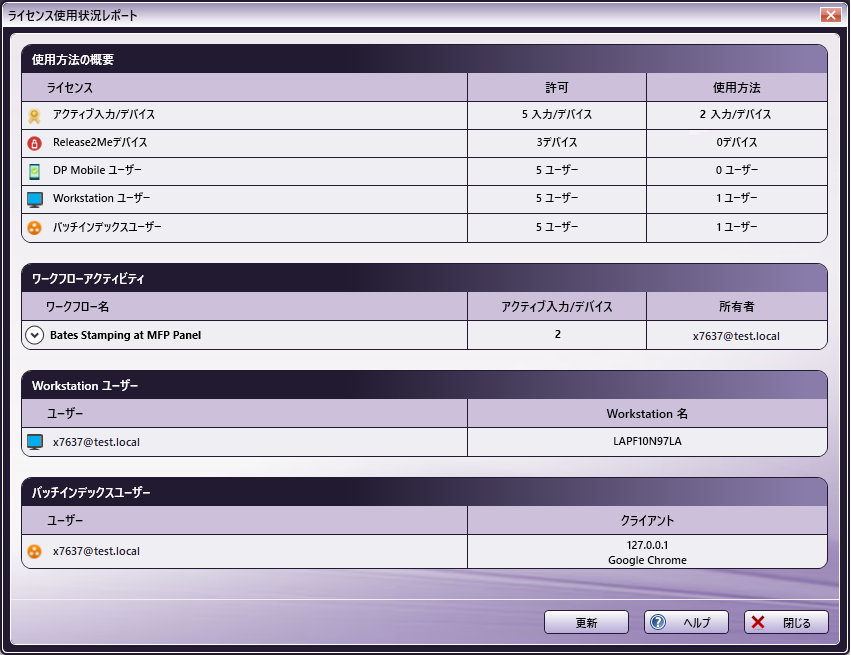Click the LAPF10N97LA workstation name
This screenshot has width=851, height=655.
point(647,442)
